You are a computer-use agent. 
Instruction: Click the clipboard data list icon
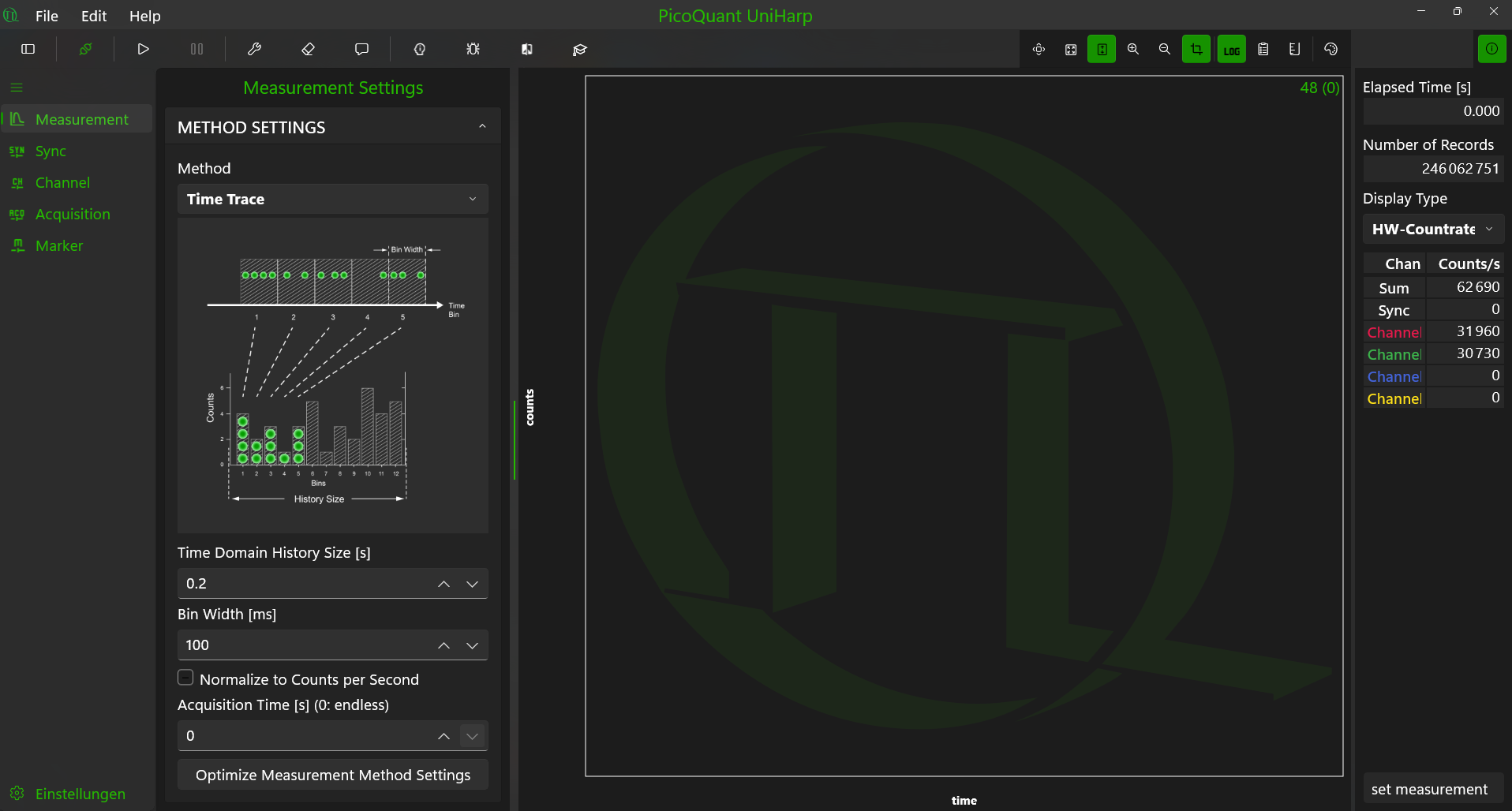pos(1263,49)
